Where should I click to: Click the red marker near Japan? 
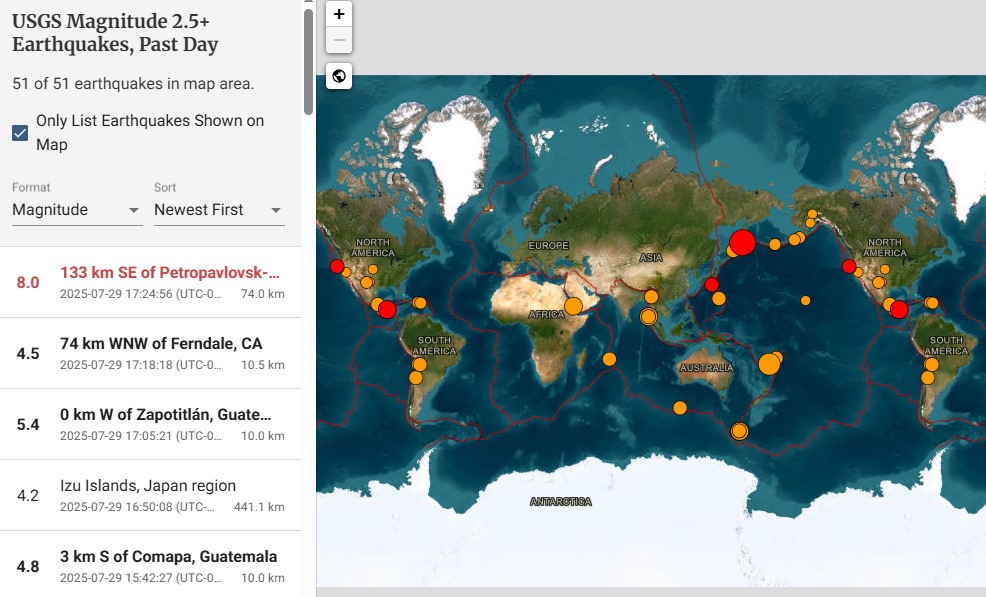[x=712, y=284]
